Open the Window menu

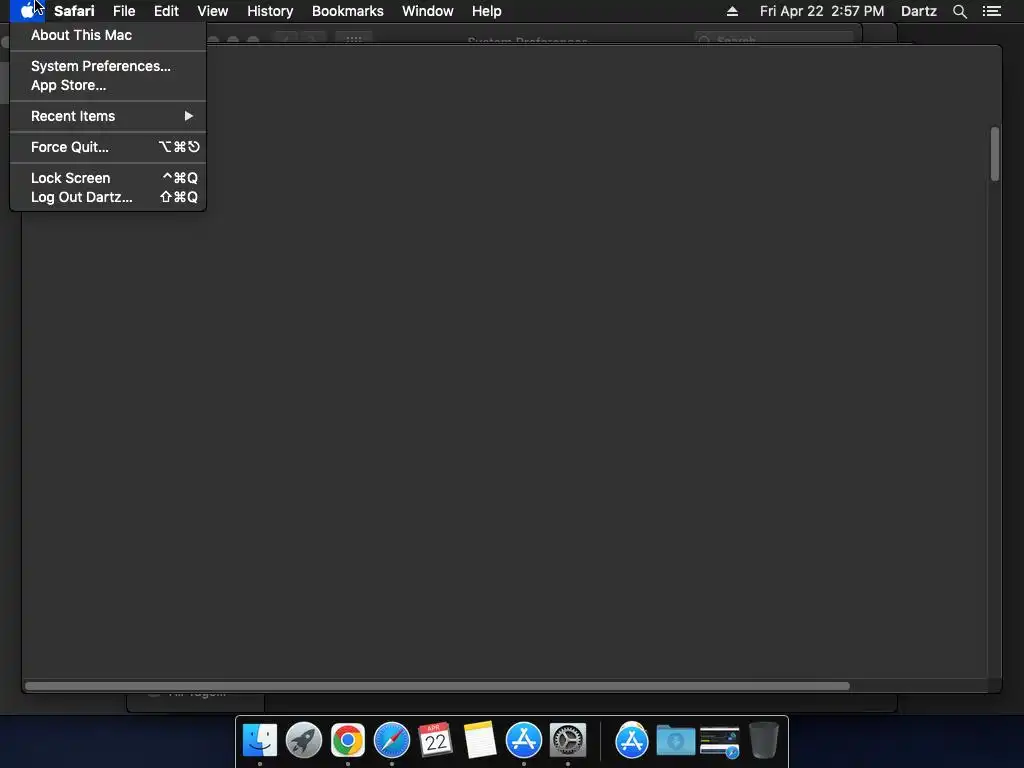[428, 11]
